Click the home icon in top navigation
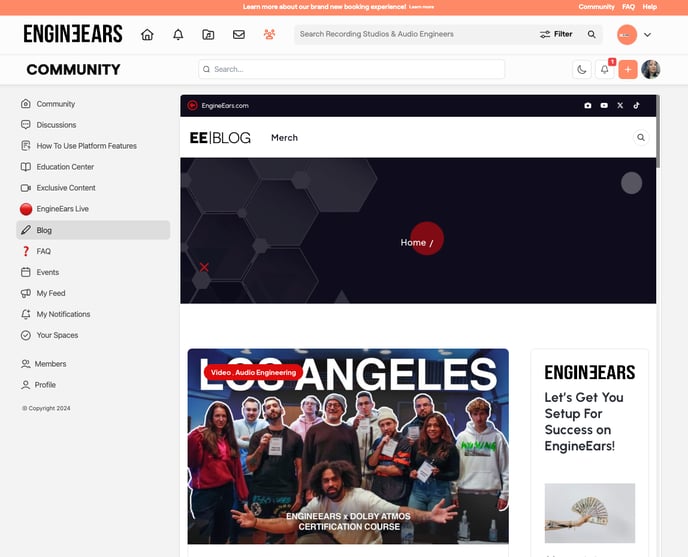This screenshot has width=688, height=557. 147,34
